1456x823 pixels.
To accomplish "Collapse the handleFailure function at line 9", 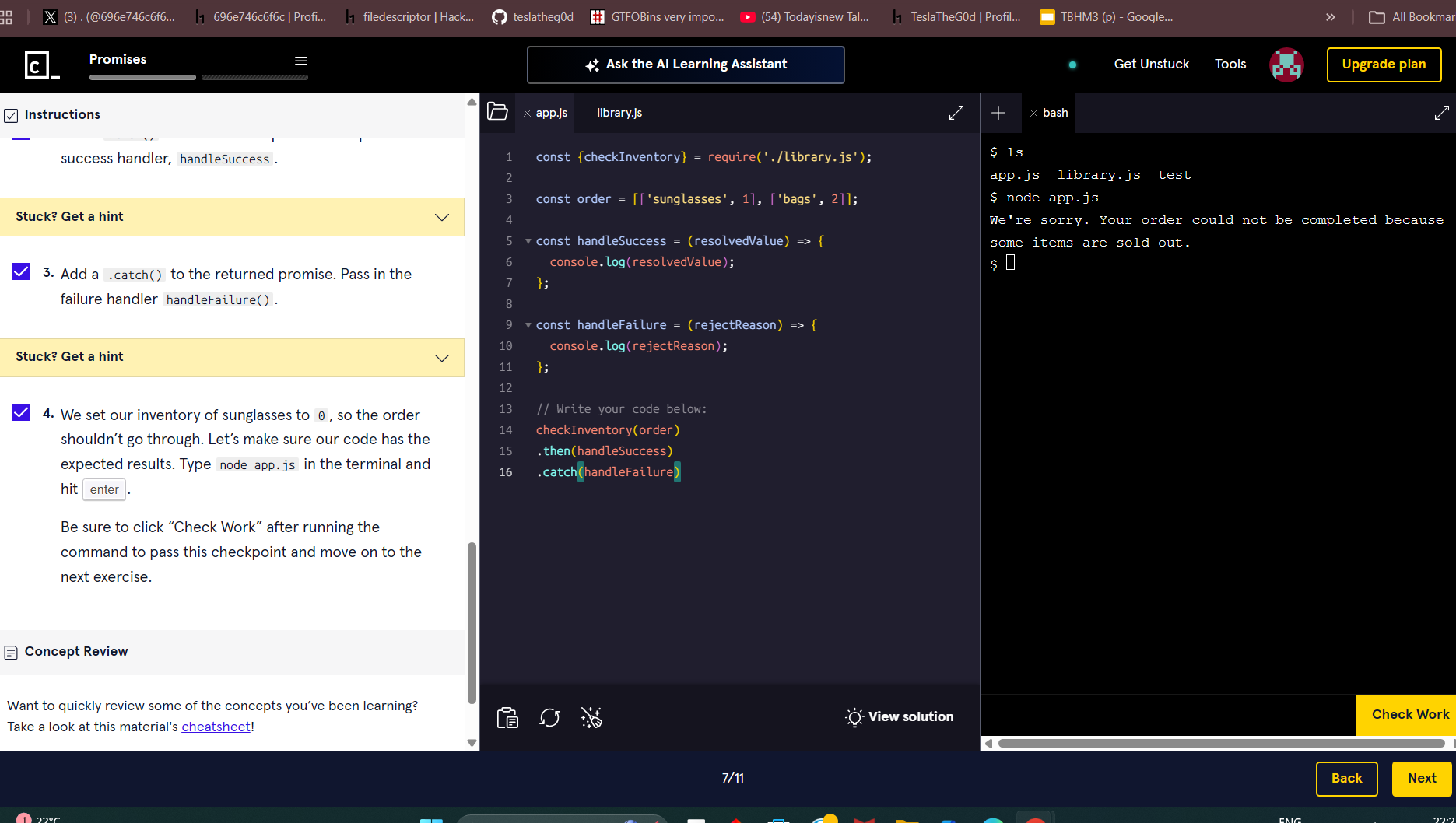I will 528,325.
